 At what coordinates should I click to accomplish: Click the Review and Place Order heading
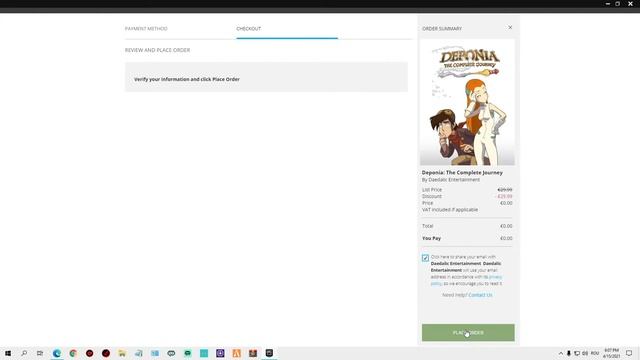158,50
